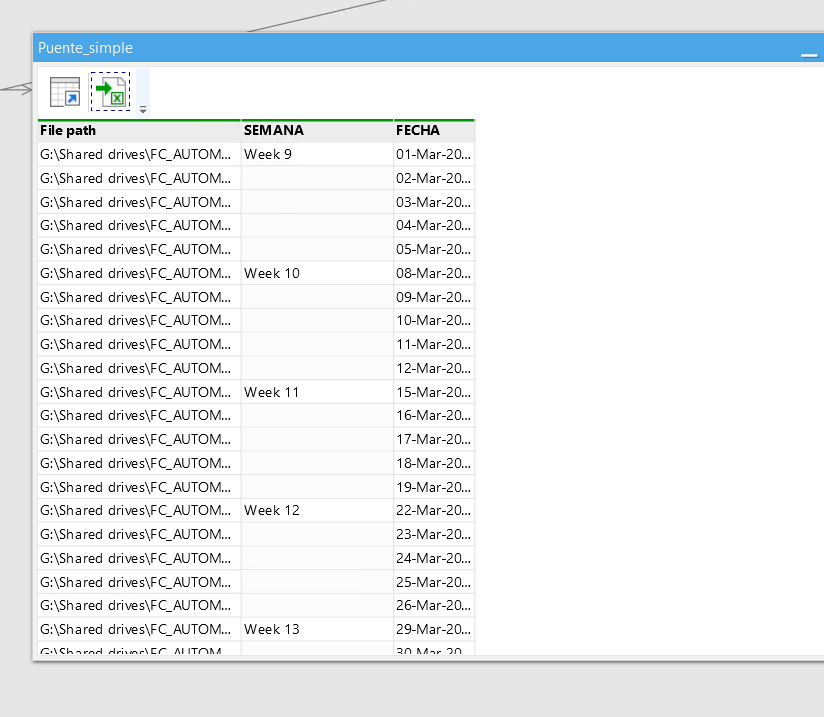This screenshot has width=824, height=717.
Task: Select the Week 11 cell
Action: (x=317, y=392)
